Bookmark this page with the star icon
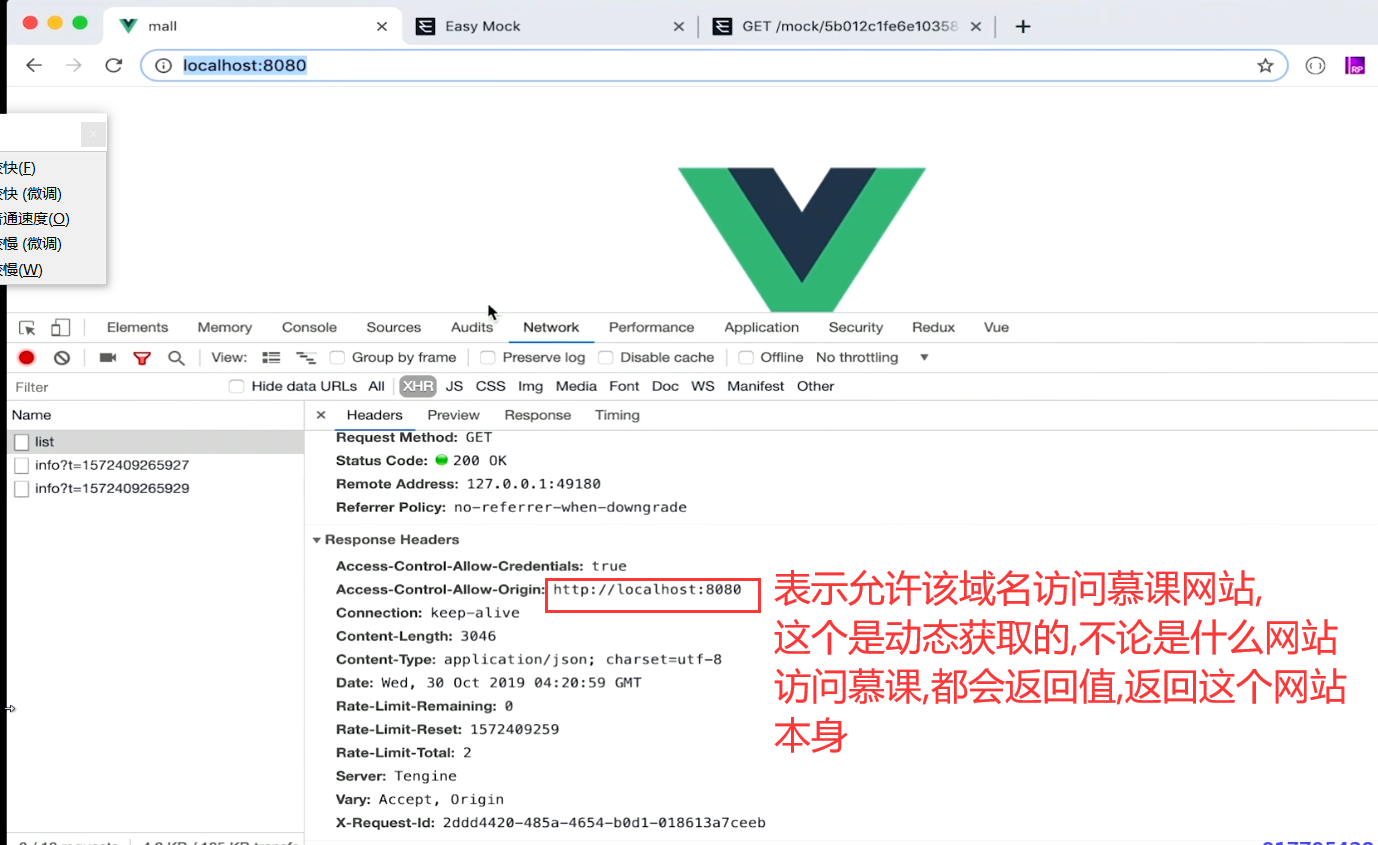 coord(1265,66)
